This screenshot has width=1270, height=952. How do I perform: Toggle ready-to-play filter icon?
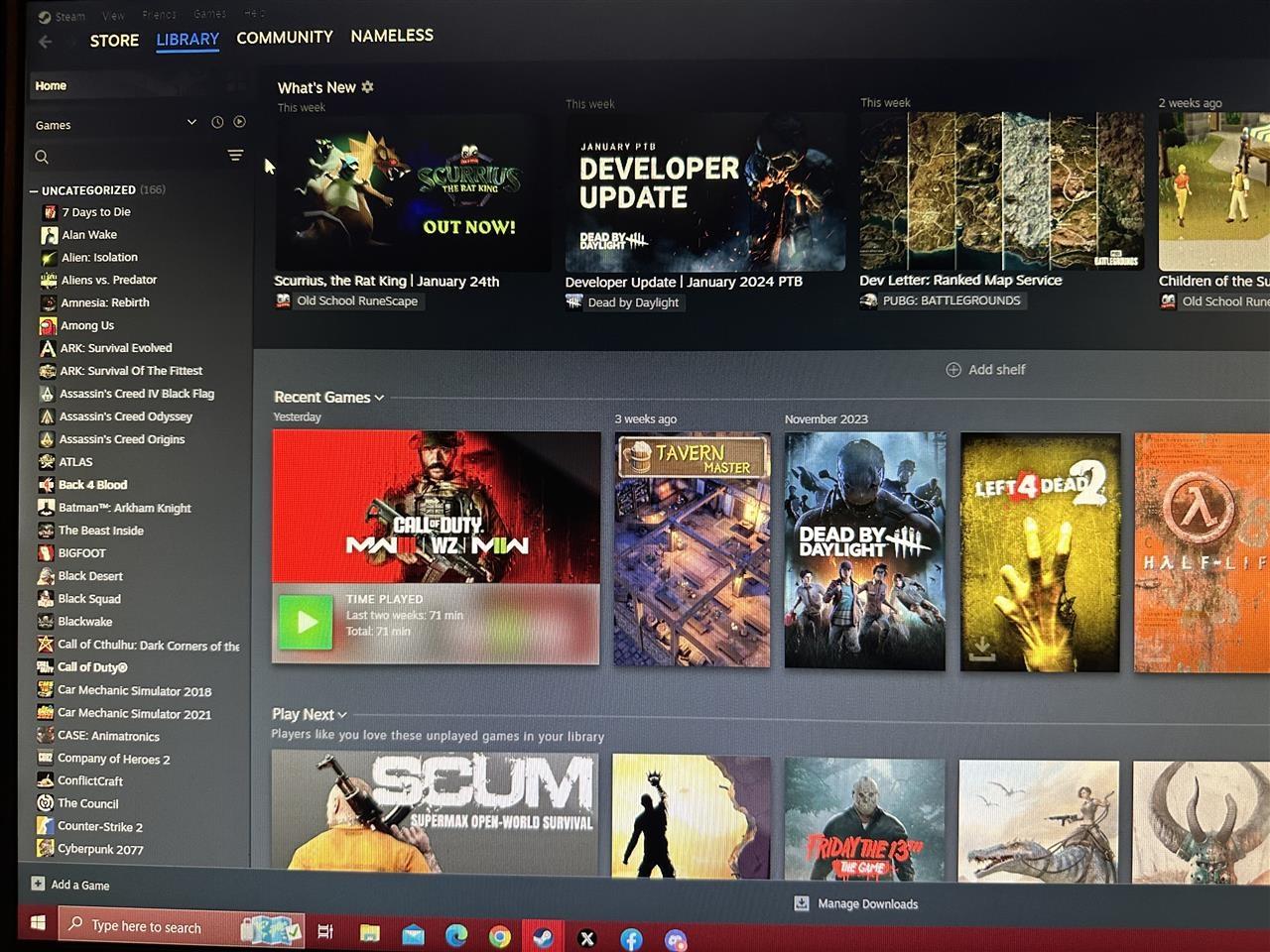coord(239,122)
